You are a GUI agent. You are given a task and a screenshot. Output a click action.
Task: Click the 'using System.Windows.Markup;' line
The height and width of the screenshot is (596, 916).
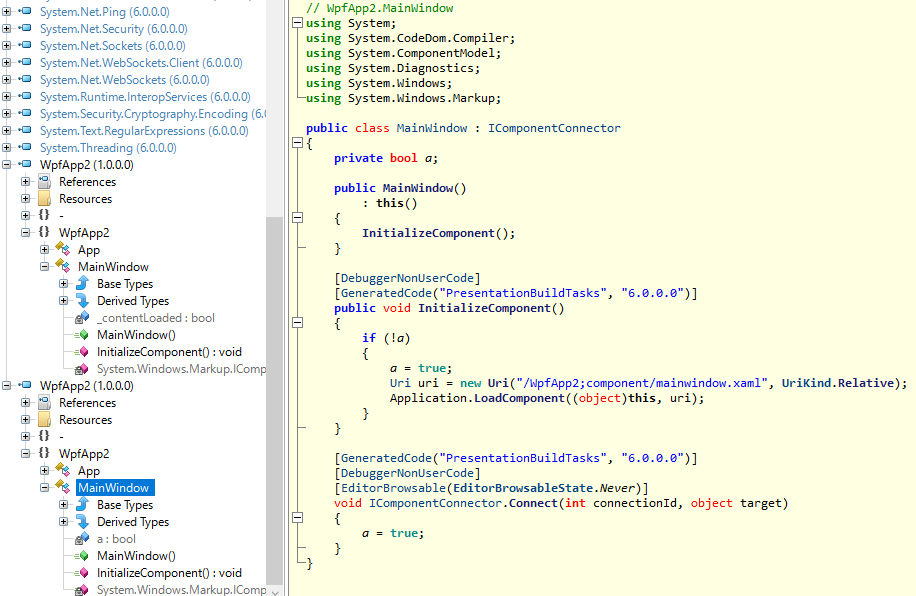[x=403, y=98]
